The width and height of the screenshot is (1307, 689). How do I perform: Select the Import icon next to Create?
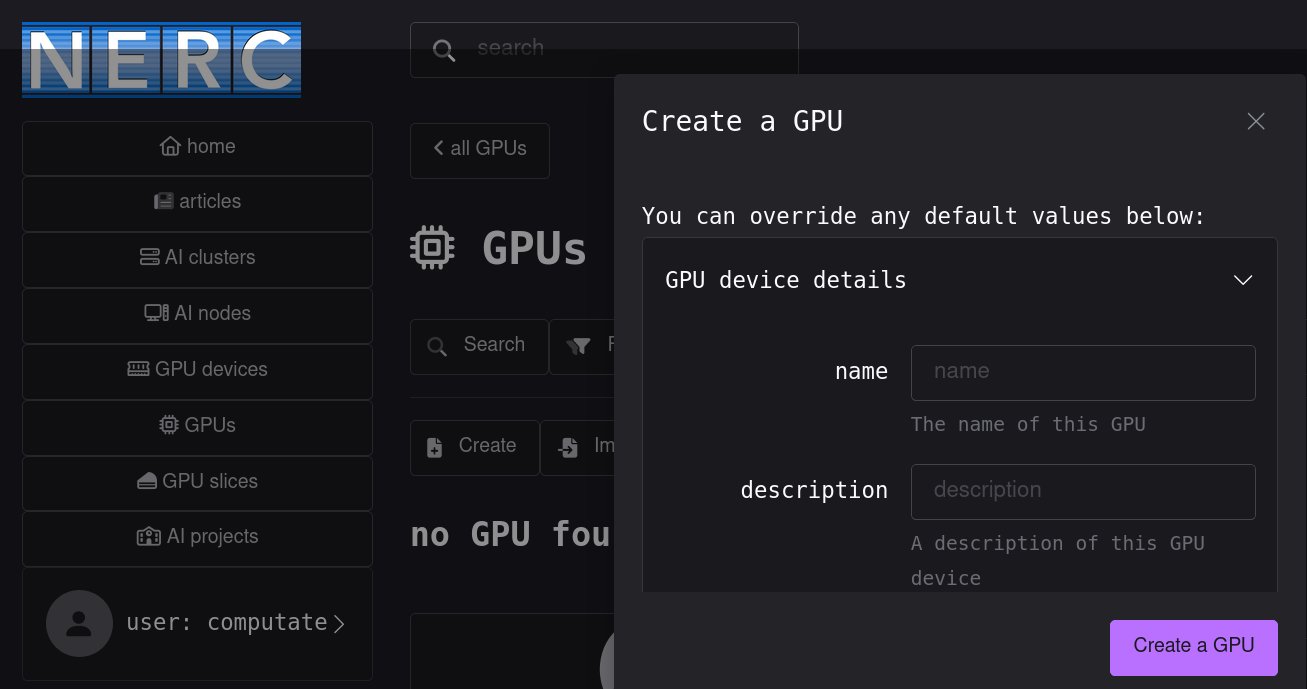point(569,447)
